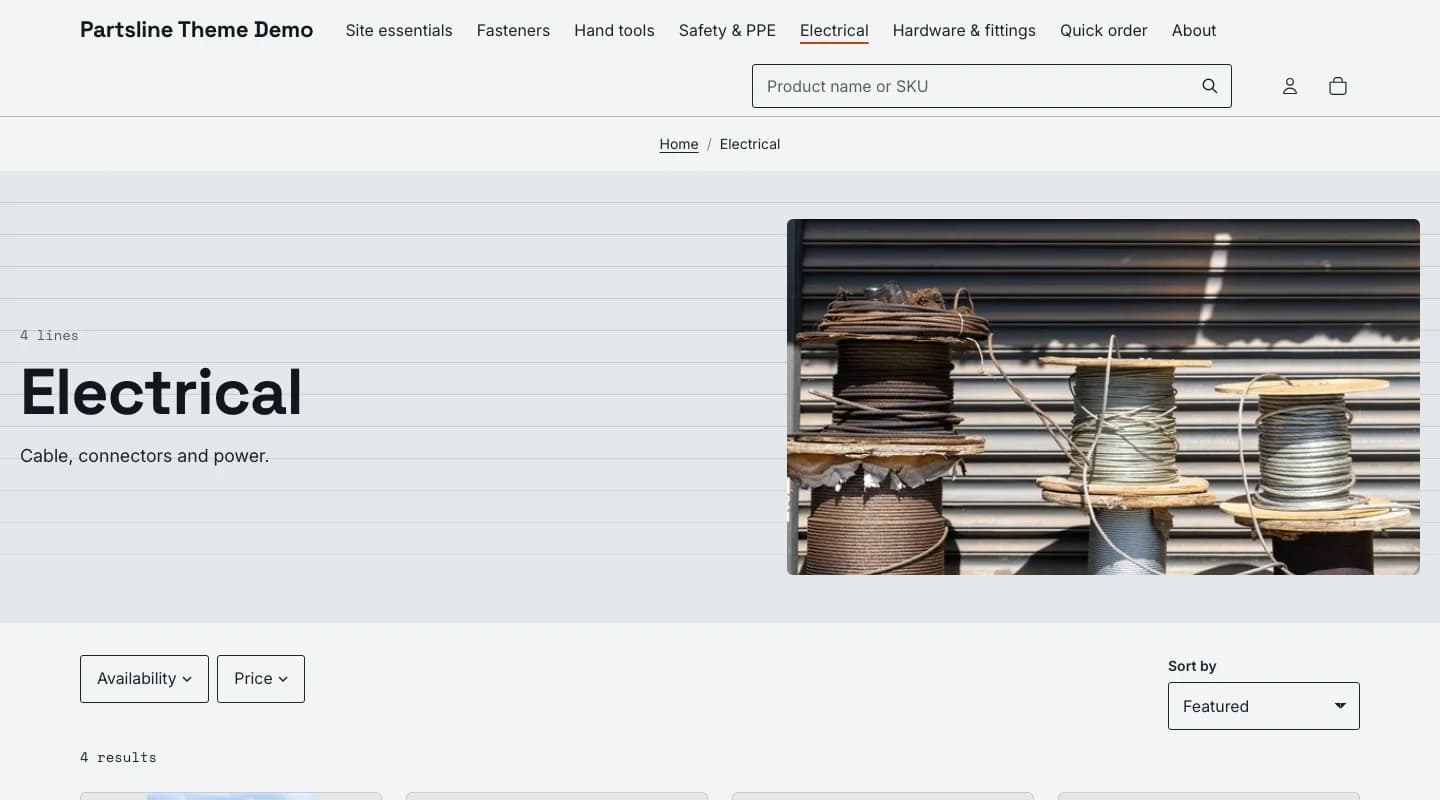Go to Site essentials menu
Screen dimensions: 1440x800
click(x=399, y=31)
